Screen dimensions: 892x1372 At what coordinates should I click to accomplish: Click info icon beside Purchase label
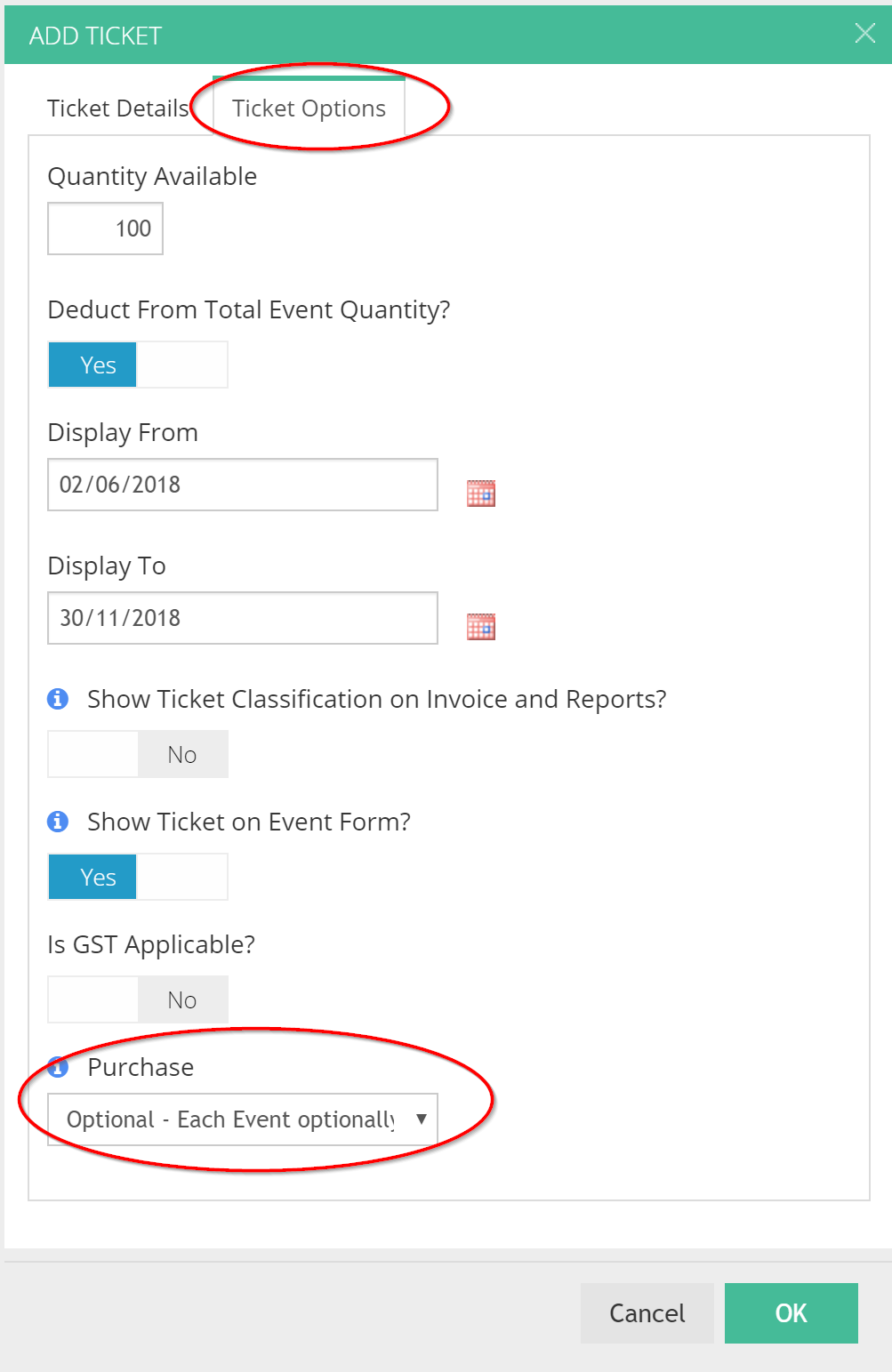click(x=58, y=1066)
